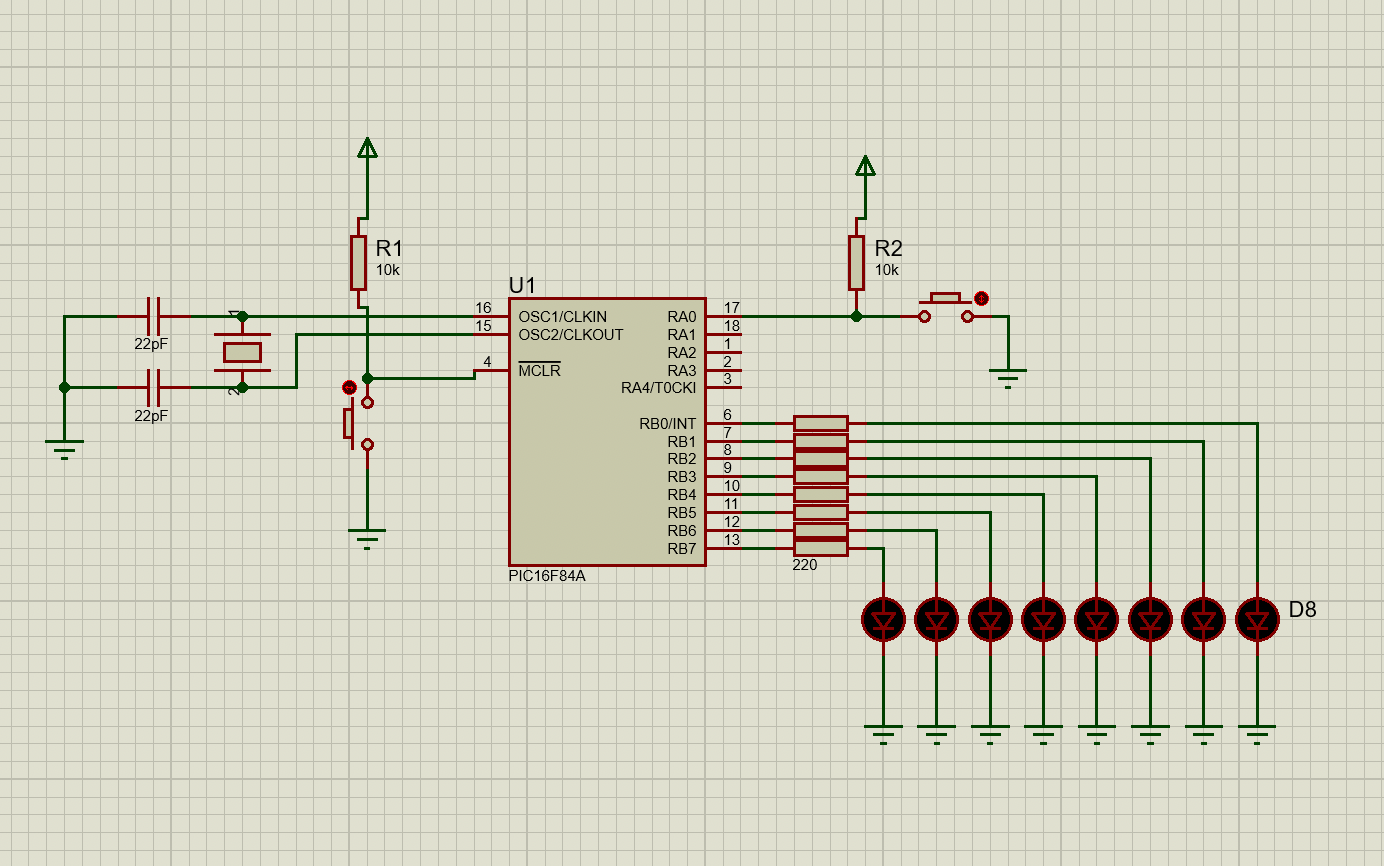Click the RA0 pin label
Screen dimensions: 1384x866
pyautogui.click(x=681, y=317)
